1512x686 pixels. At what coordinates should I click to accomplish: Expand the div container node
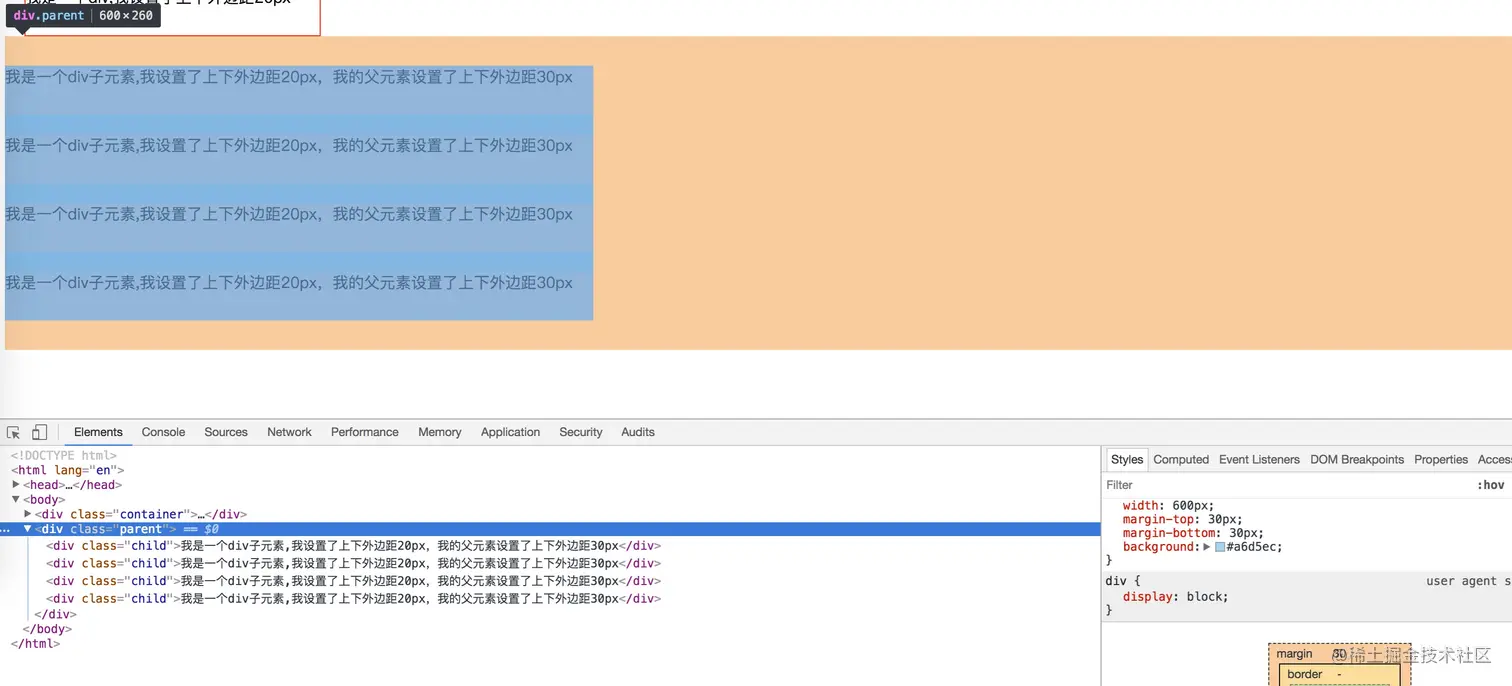point(28,514)
